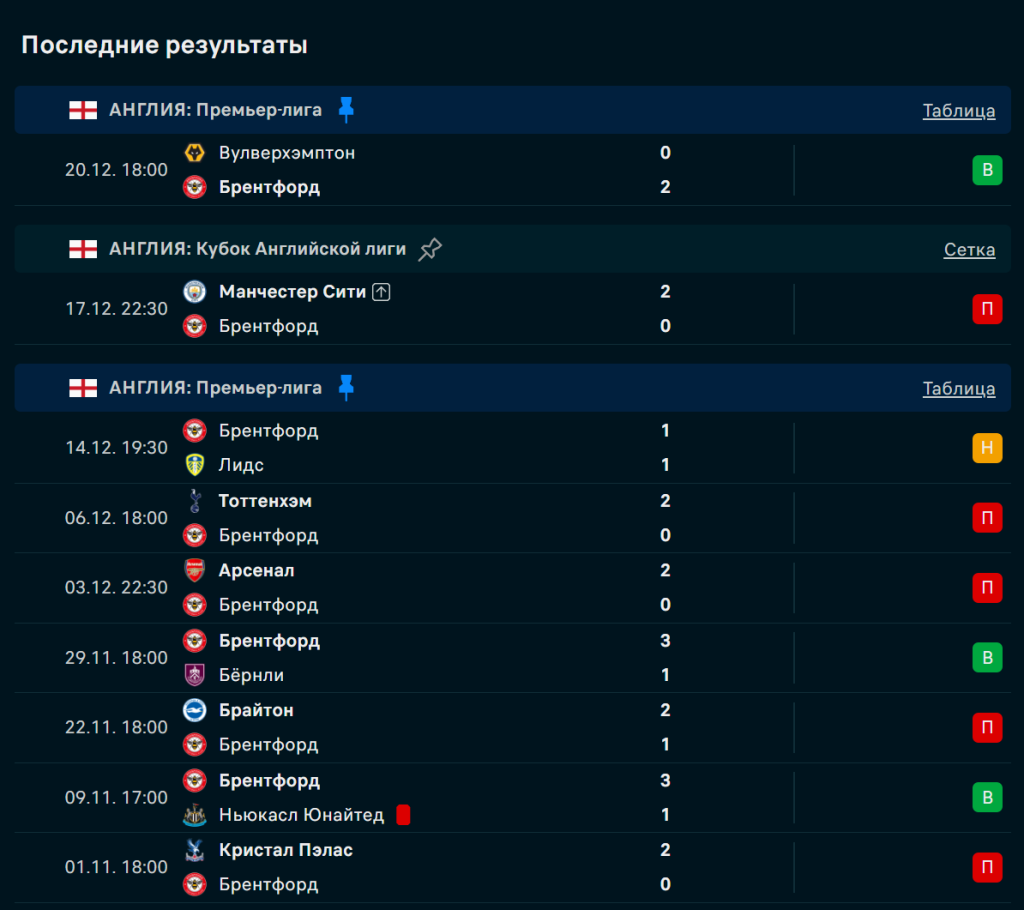Viewport: 1024px width, 910px height.
Task: Unpin the top Премьер-лига league header
Action: pos(346,110)
